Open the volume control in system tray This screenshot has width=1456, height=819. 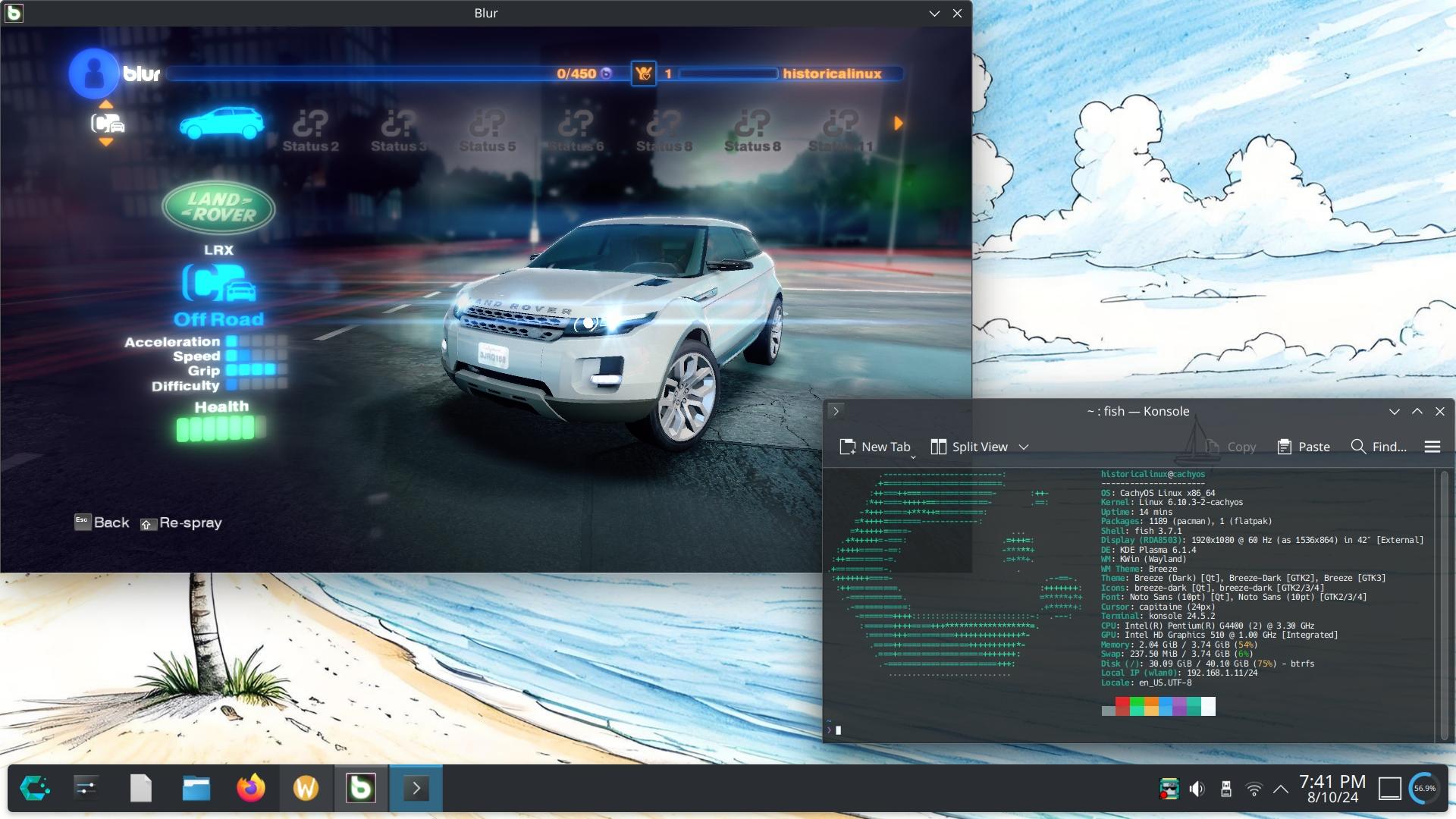tap(1197, 789)
